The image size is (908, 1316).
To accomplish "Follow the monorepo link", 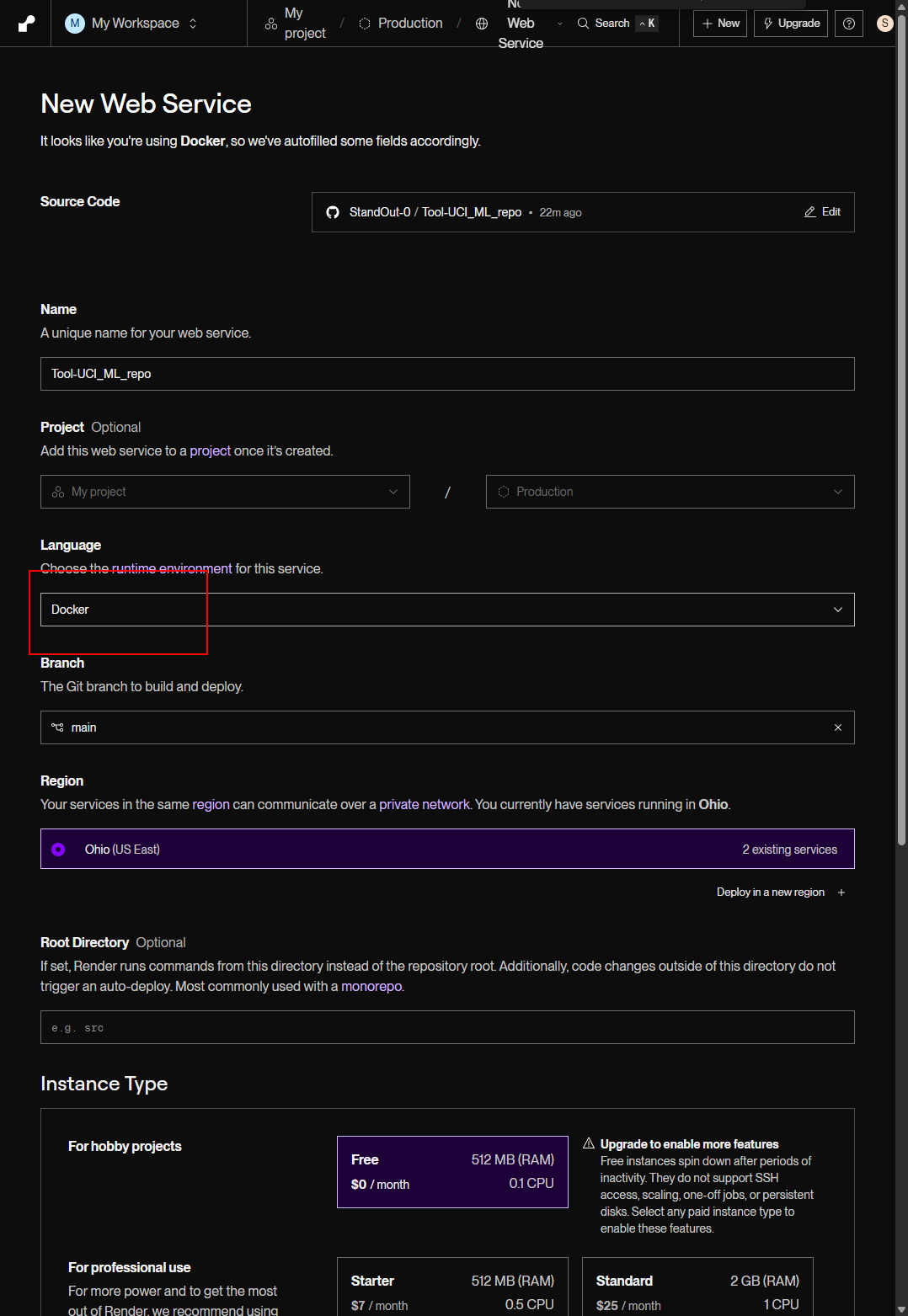I will pos(371,986).
